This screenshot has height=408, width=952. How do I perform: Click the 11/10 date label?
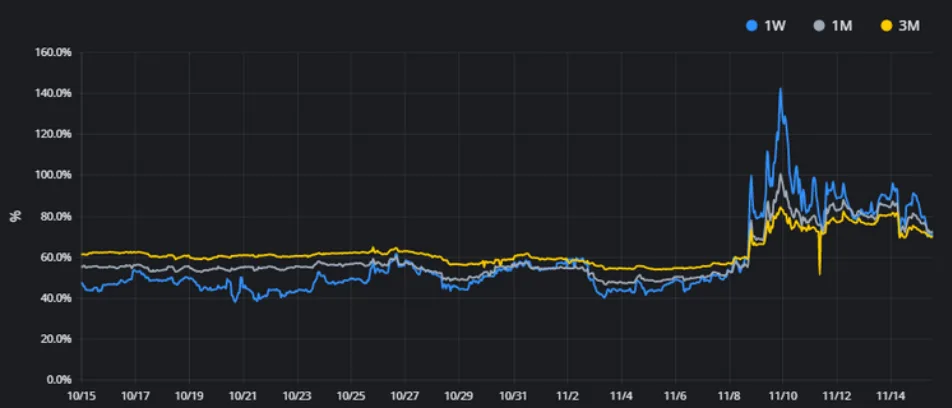click(x=783, y=395)
